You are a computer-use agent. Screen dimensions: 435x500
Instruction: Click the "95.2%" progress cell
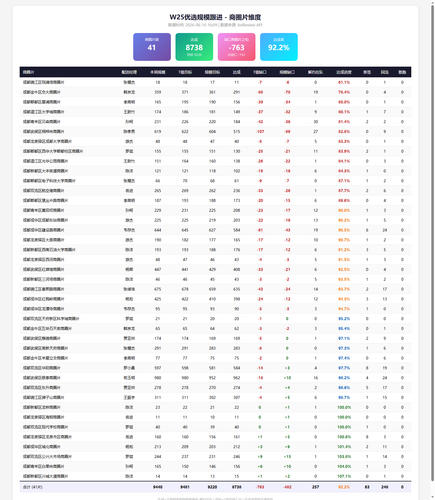[x=344, y=319]
